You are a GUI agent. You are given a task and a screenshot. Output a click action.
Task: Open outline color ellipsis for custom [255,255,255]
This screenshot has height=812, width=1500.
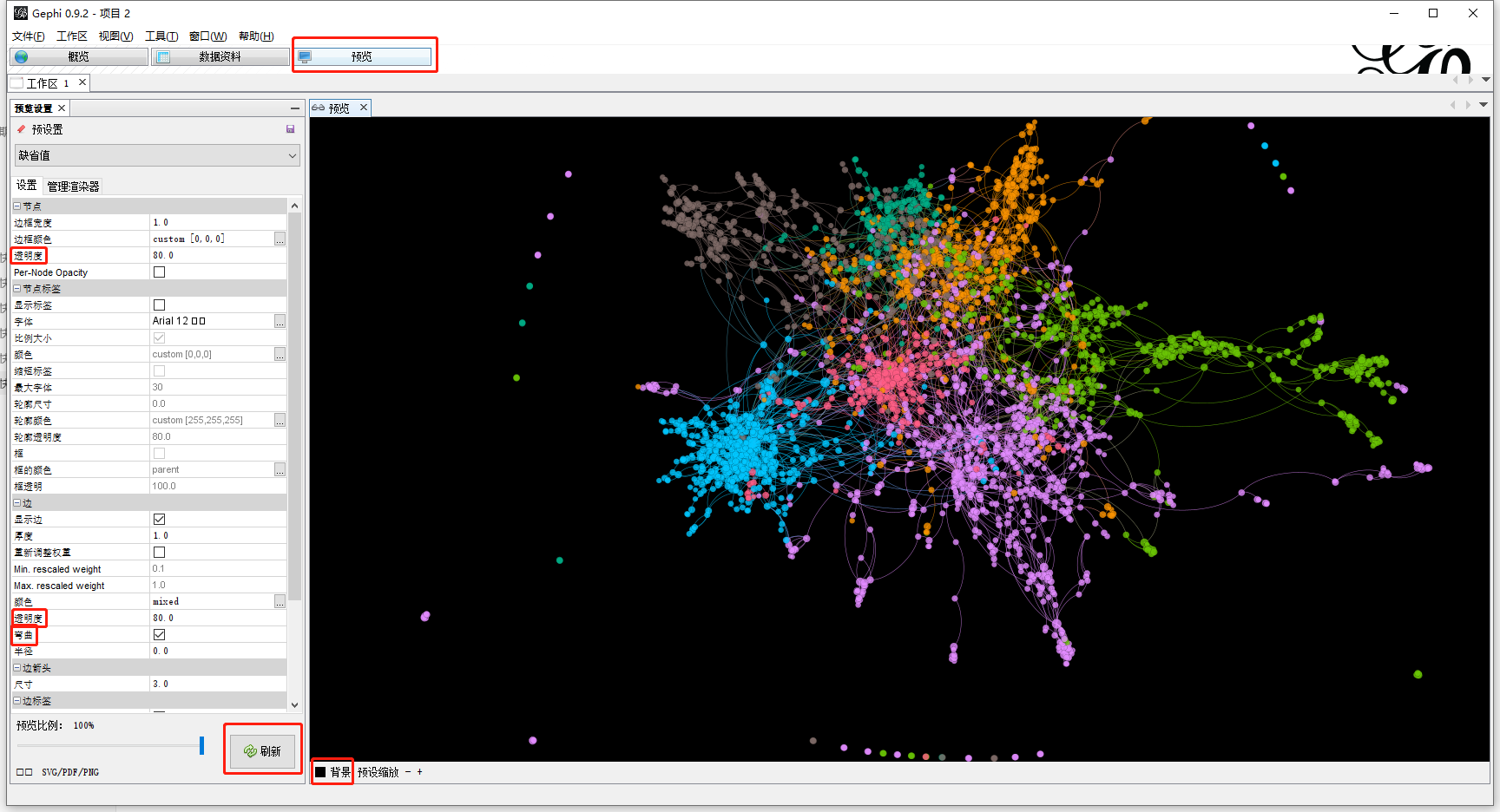(280, 420)
